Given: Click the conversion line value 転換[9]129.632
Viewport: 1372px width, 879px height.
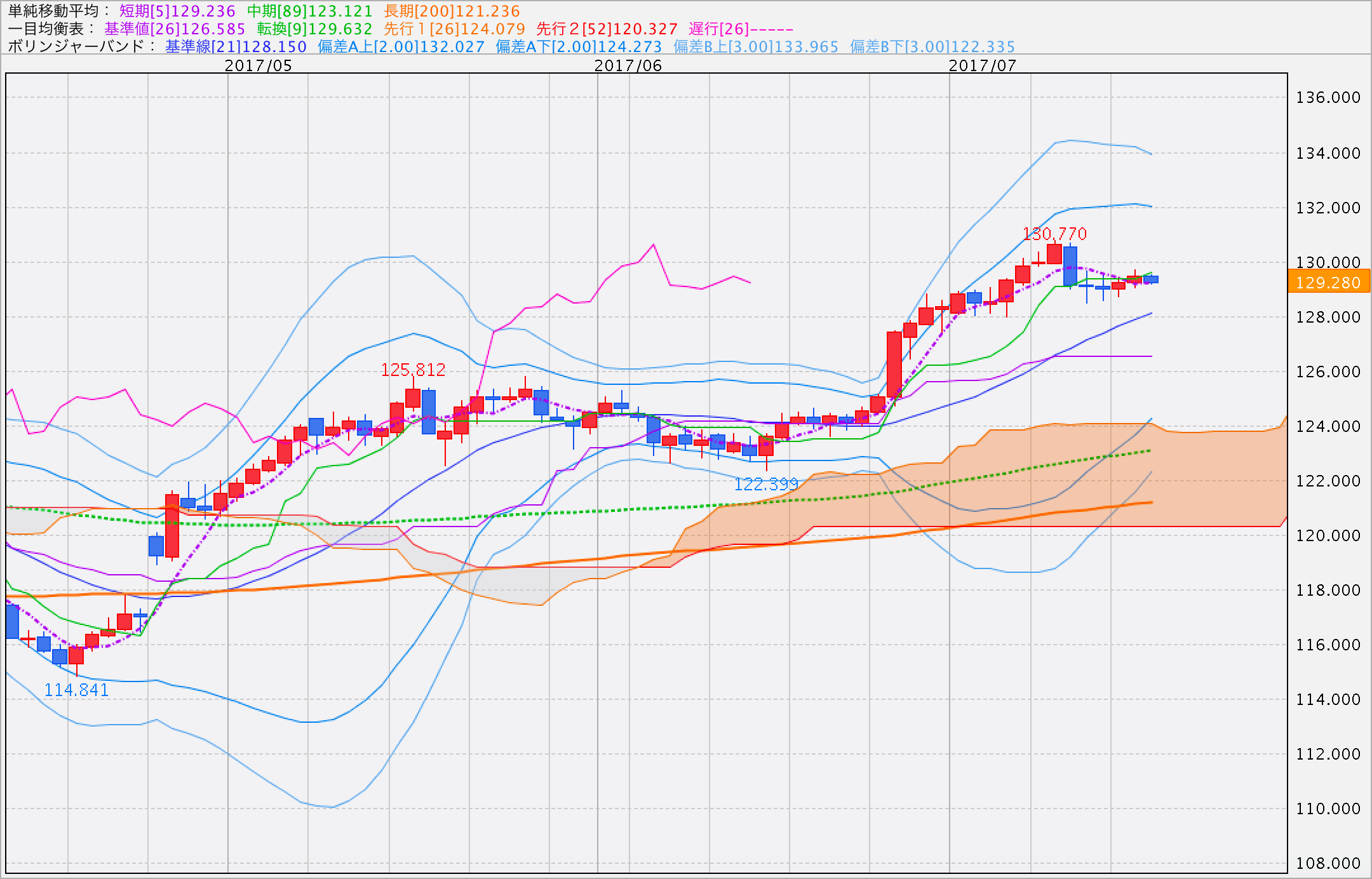Looking at the screenshot, I should tap(314, 29).
